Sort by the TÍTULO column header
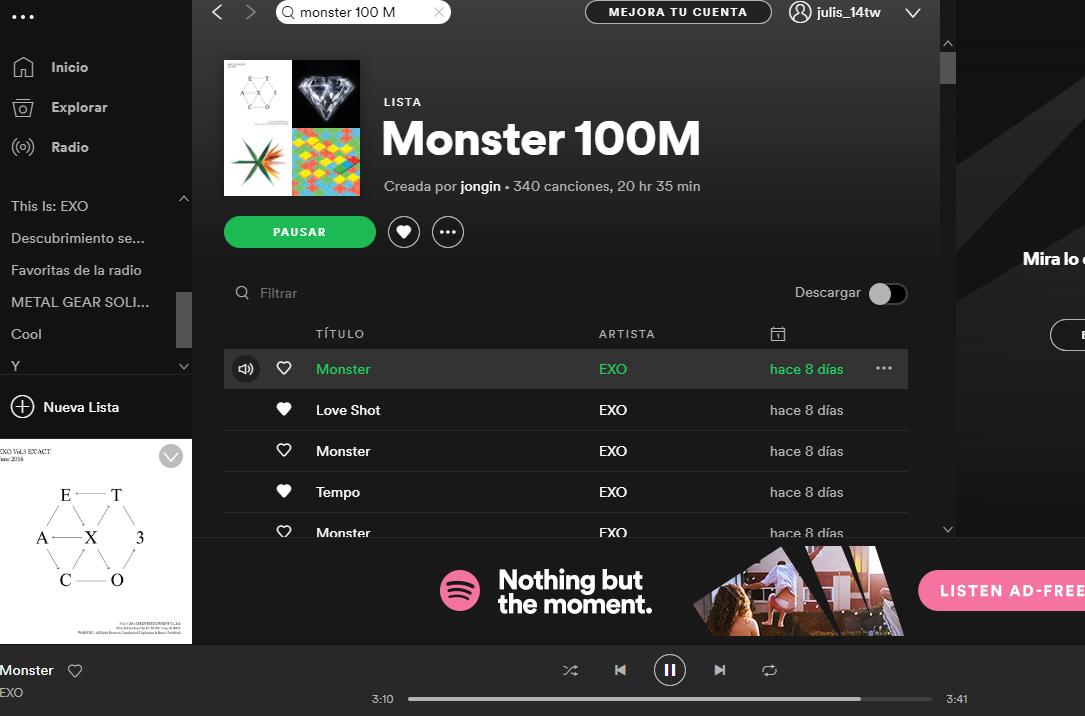Viewport: 1085px width, 716px height. pos(340,334)
